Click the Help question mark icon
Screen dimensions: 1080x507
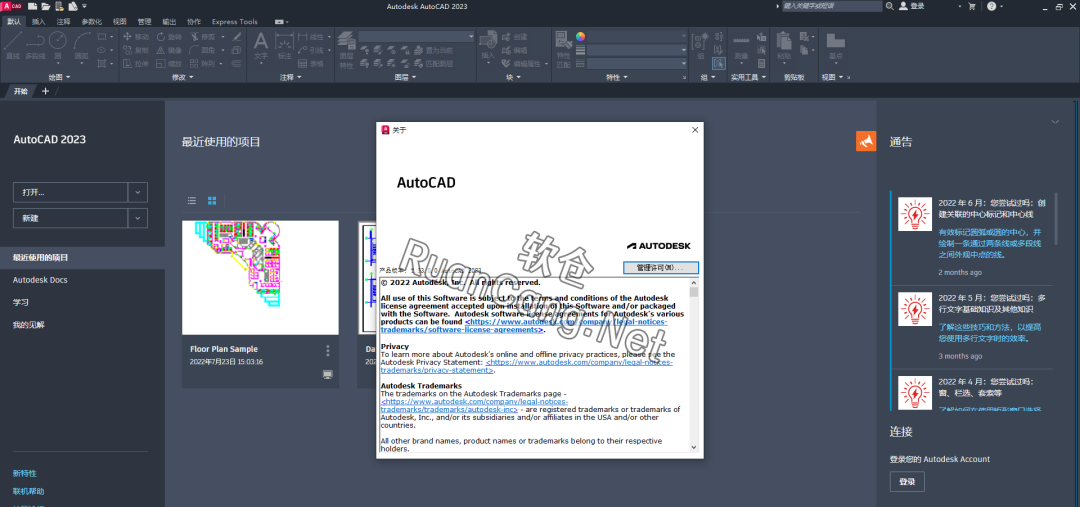click(991, 6)
